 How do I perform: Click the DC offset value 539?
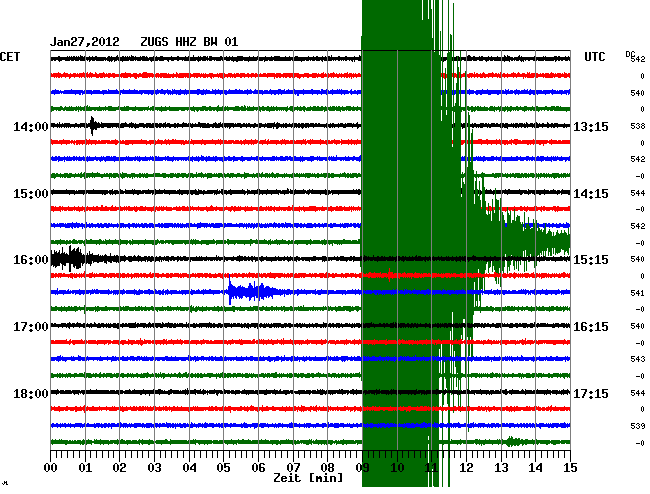[638, 426]
